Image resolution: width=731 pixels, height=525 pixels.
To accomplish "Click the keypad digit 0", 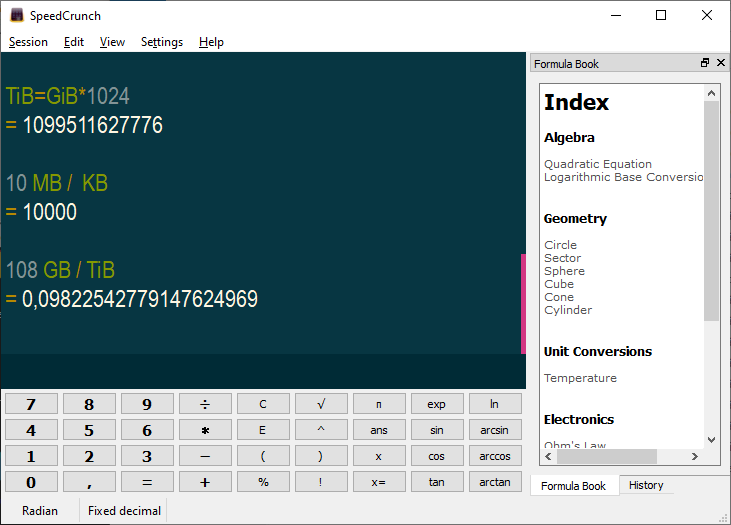I will 31,482.
